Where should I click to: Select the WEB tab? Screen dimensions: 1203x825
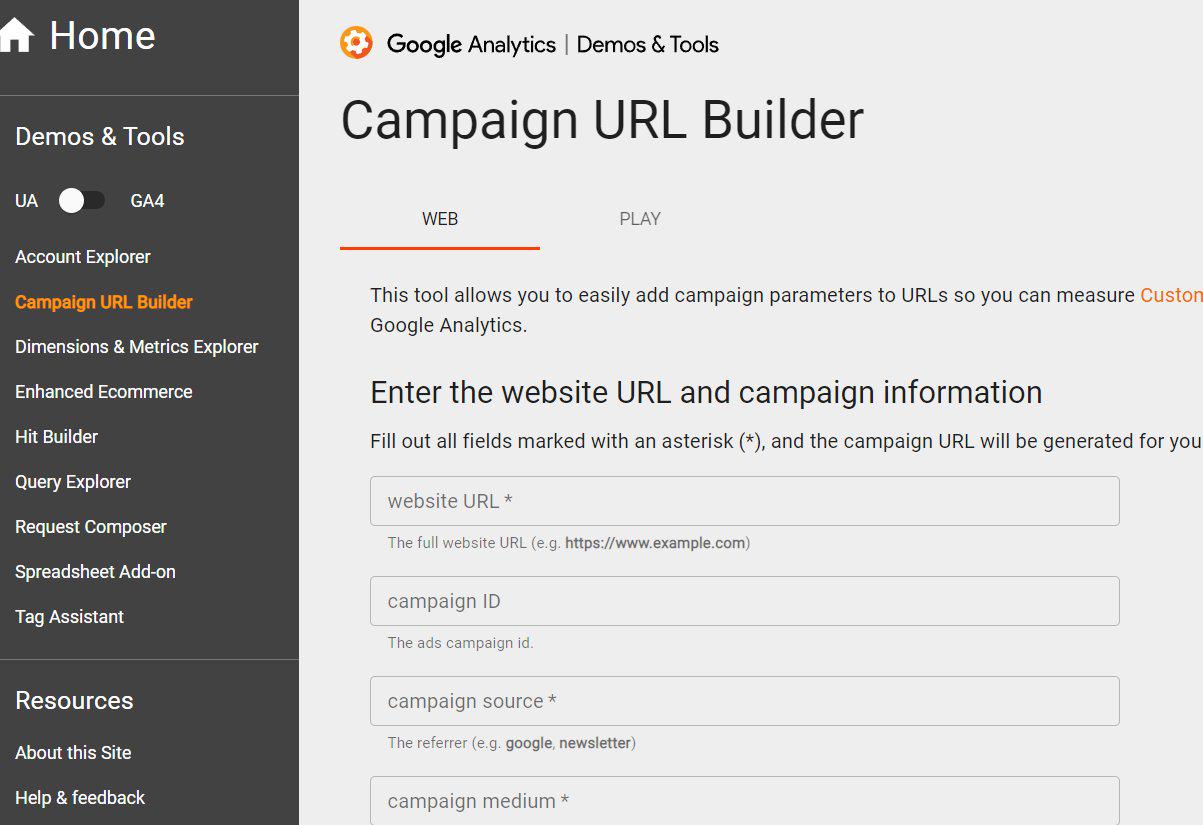[440, 219]
